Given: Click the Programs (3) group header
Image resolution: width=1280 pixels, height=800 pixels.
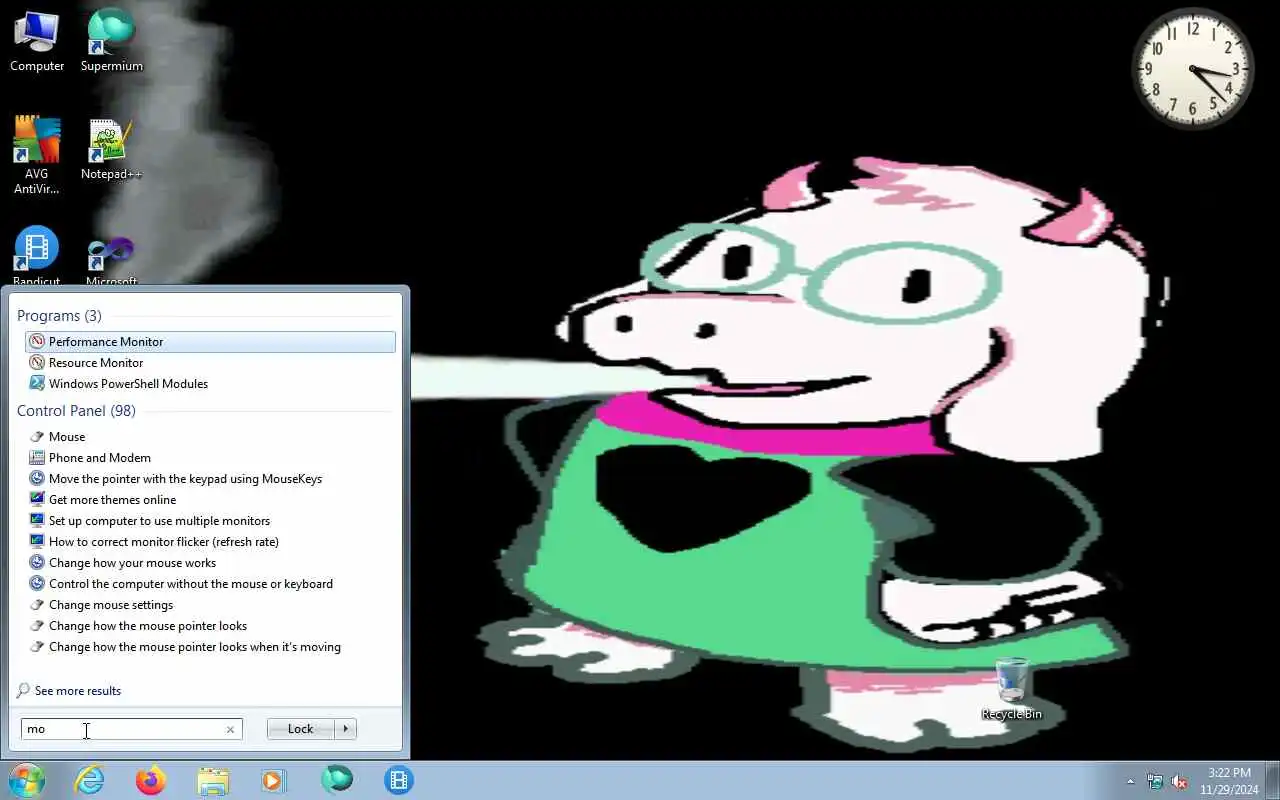Looking at the screenshot, I should [59, 316].
